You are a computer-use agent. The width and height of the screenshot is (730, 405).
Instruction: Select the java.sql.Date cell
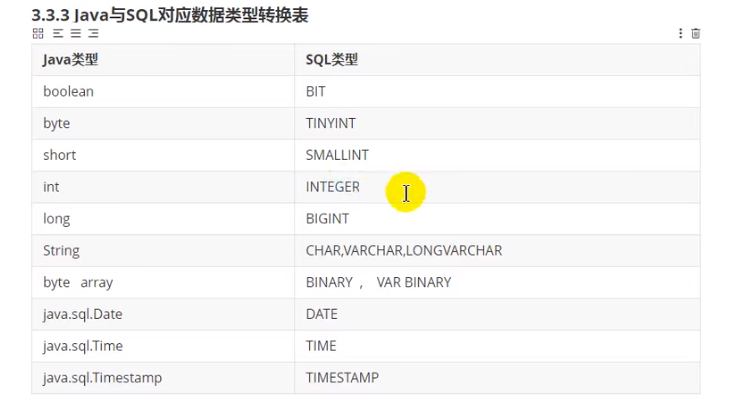click(163, 314)
